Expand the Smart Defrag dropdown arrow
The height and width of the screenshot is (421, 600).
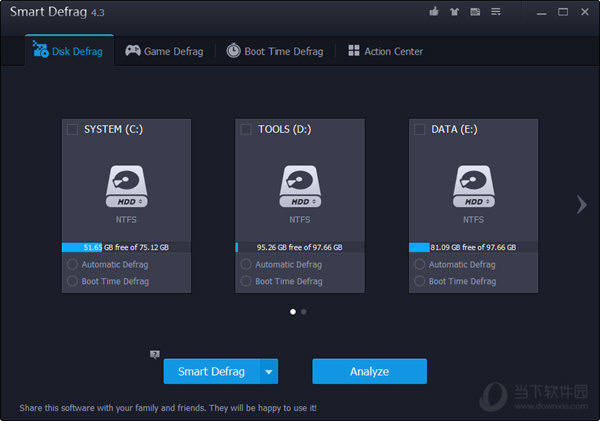[268, 372]
